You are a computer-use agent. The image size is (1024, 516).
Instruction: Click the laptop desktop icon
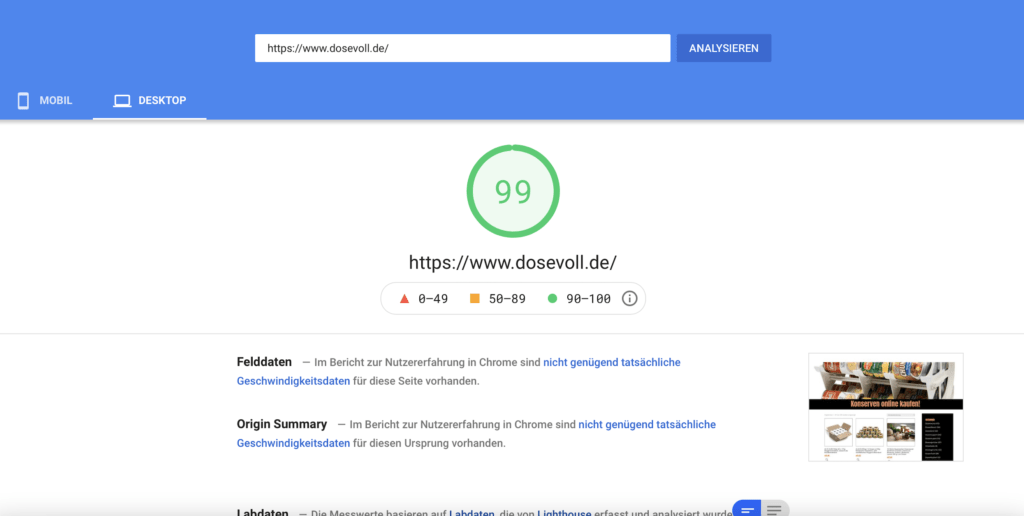(122, 101)
